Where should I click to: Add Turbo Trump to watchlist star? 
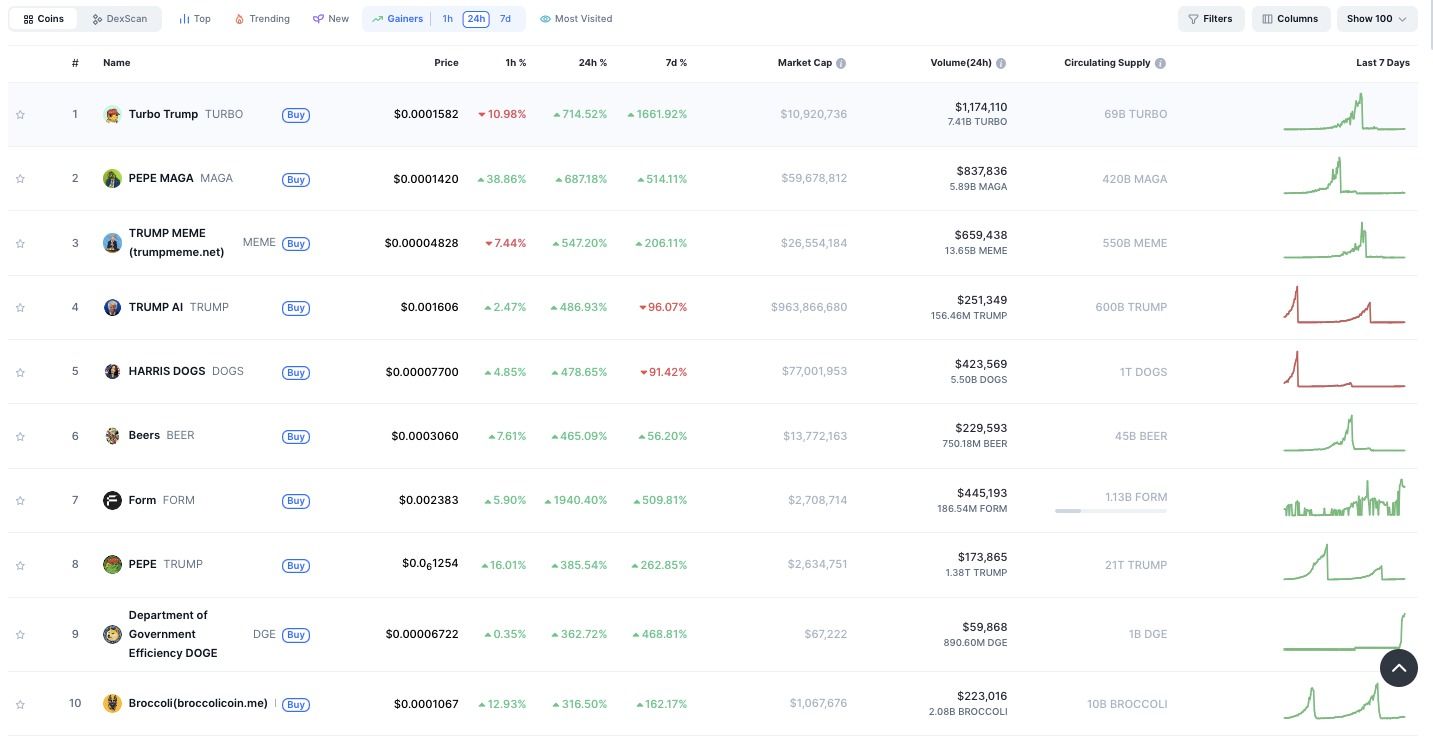tap(20, 115)
